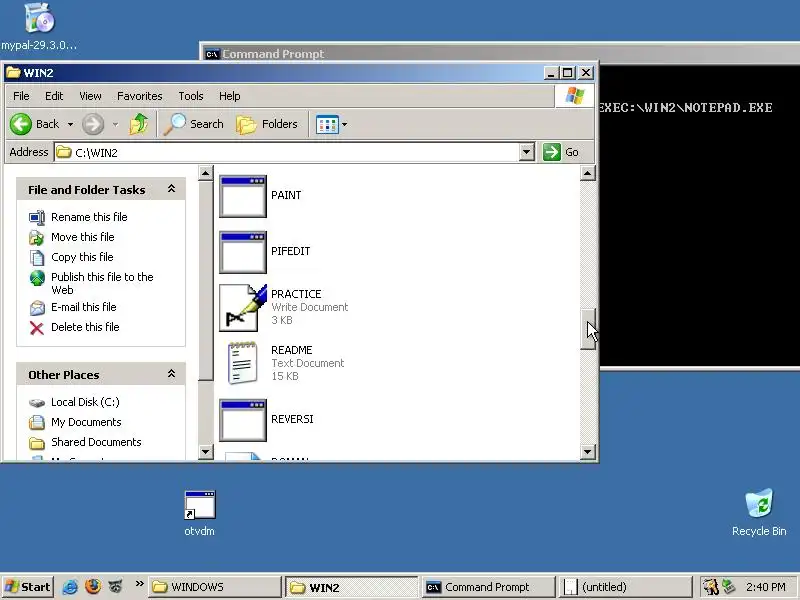Click the Command Prompt window title bar
This screenshot has width=800, height=600.
tap(500, 54)
